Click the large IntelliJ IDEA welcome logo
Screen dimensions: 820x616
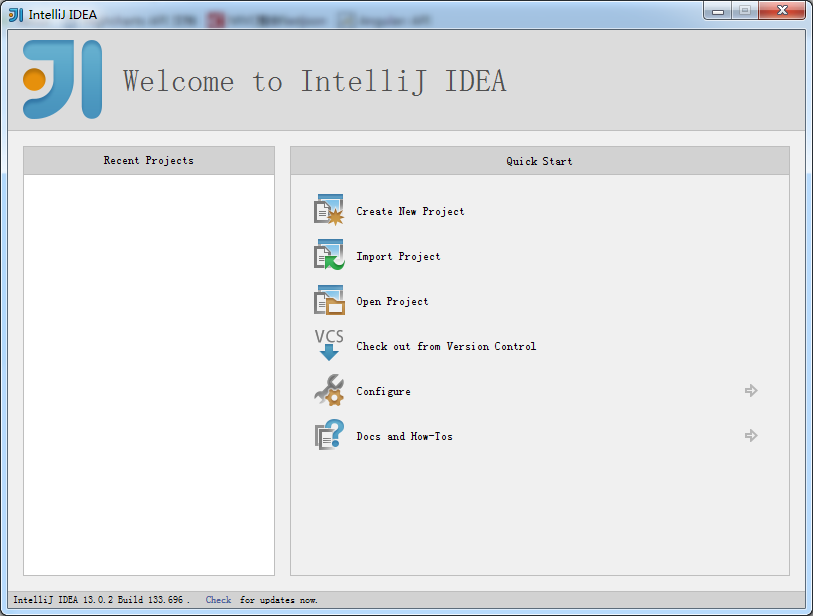point(63,79)
